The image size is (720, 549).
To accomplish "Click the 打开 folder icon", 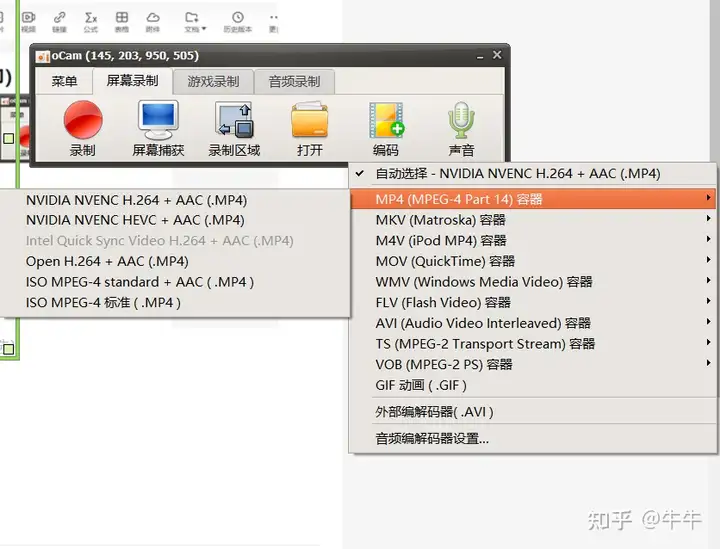I will click(x=309, y=120).
